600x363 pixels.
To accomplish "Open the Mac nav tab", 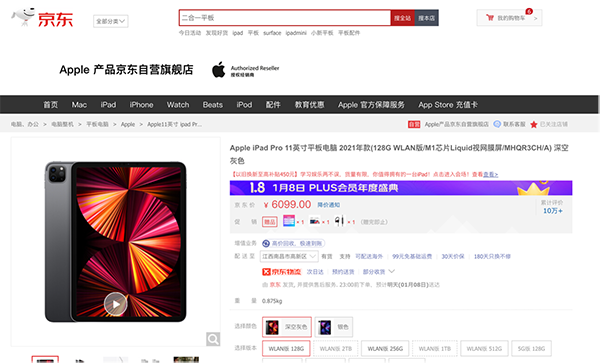I will [79, 105].
